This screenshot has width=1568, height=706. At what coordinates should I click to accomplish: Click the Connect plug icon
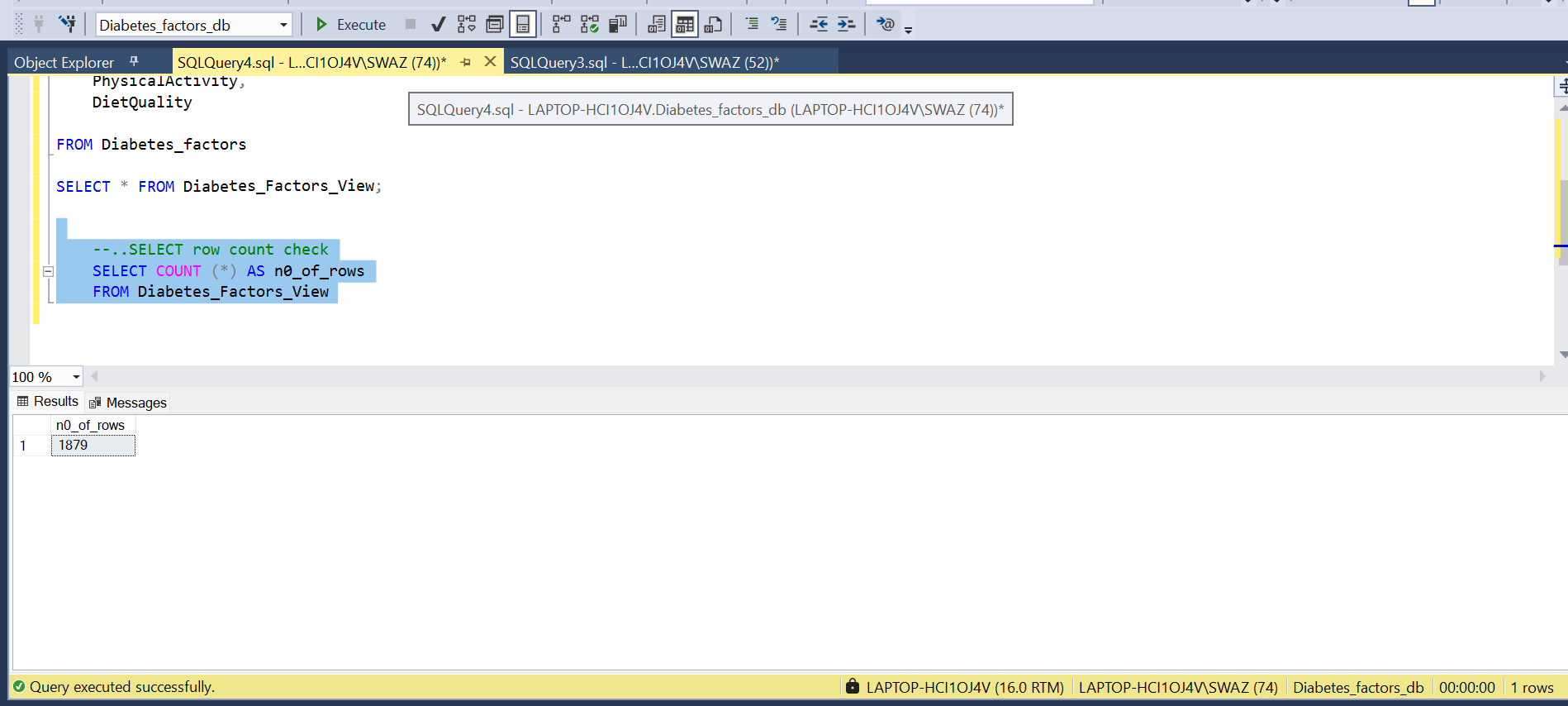38,24
